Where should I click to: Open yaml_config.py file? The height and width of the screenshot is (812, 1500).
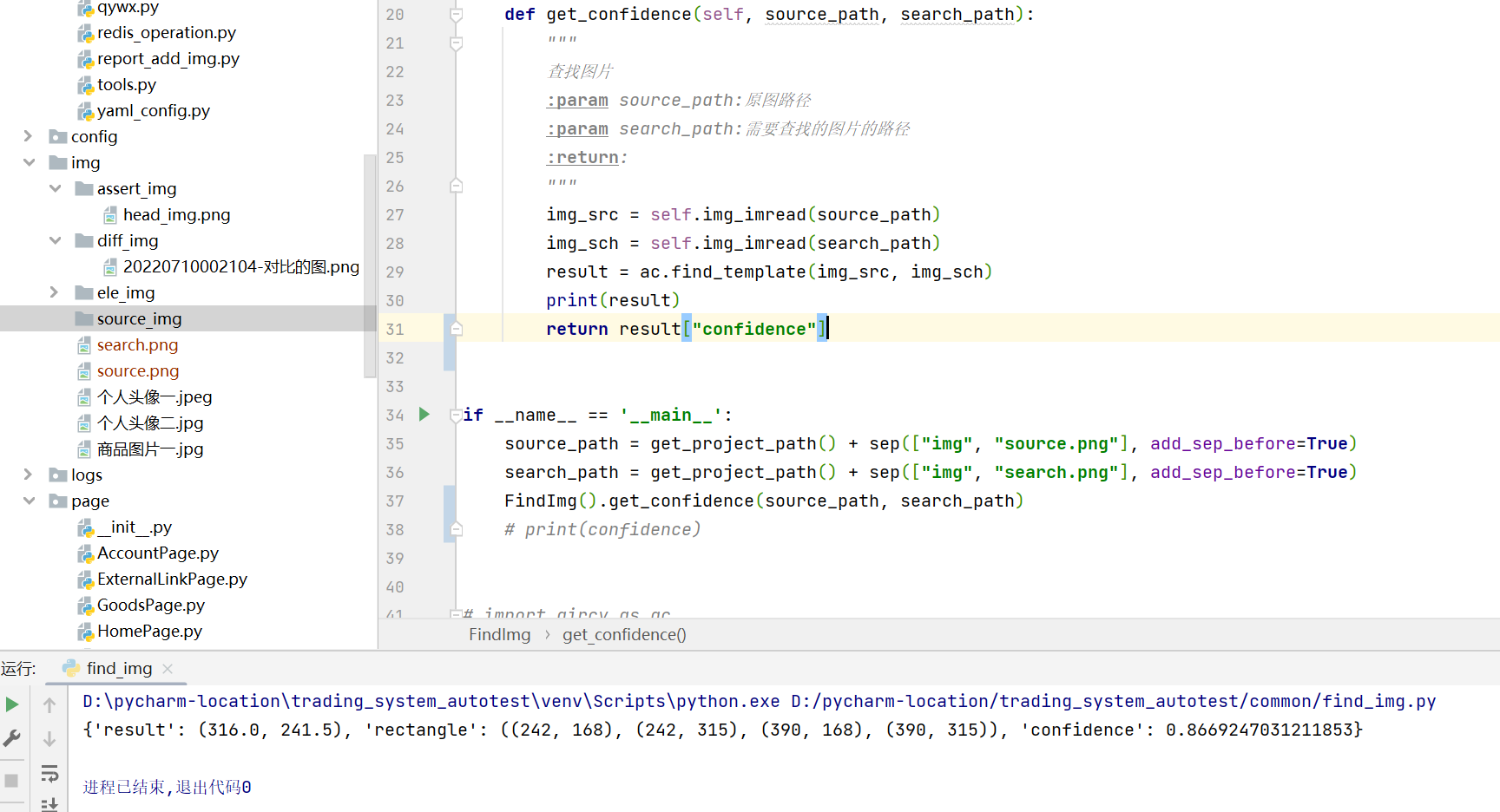[154, 110]
